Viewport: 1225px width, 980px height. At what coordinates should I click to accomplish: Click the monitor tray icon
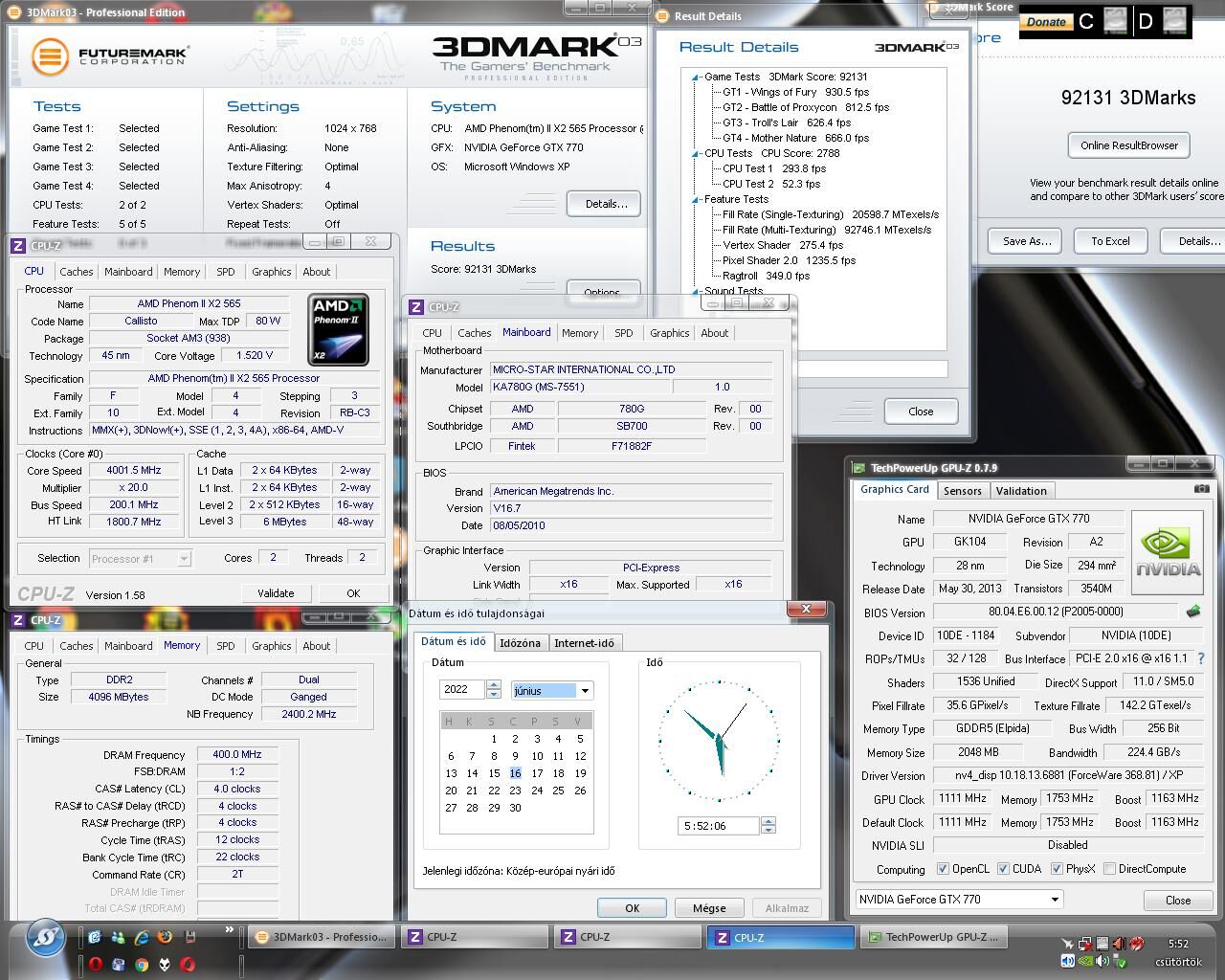pos(1102,944)
